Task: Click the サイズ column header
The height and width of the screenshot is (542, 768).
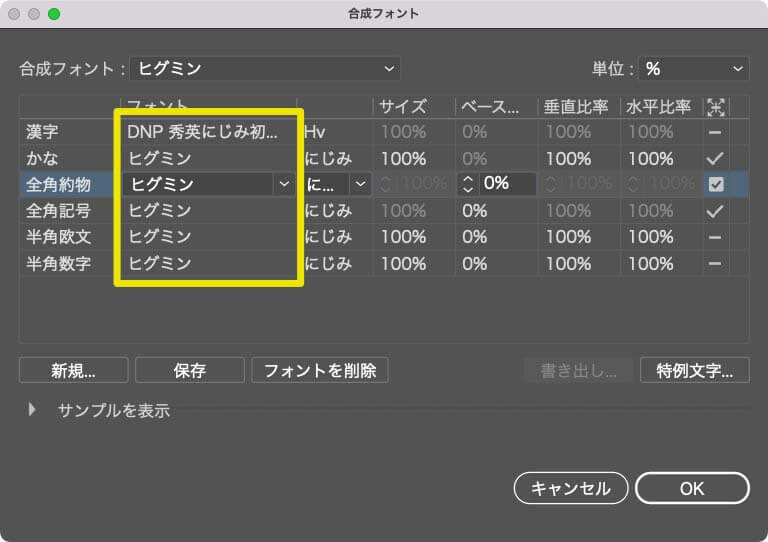Action: point(403,106)
